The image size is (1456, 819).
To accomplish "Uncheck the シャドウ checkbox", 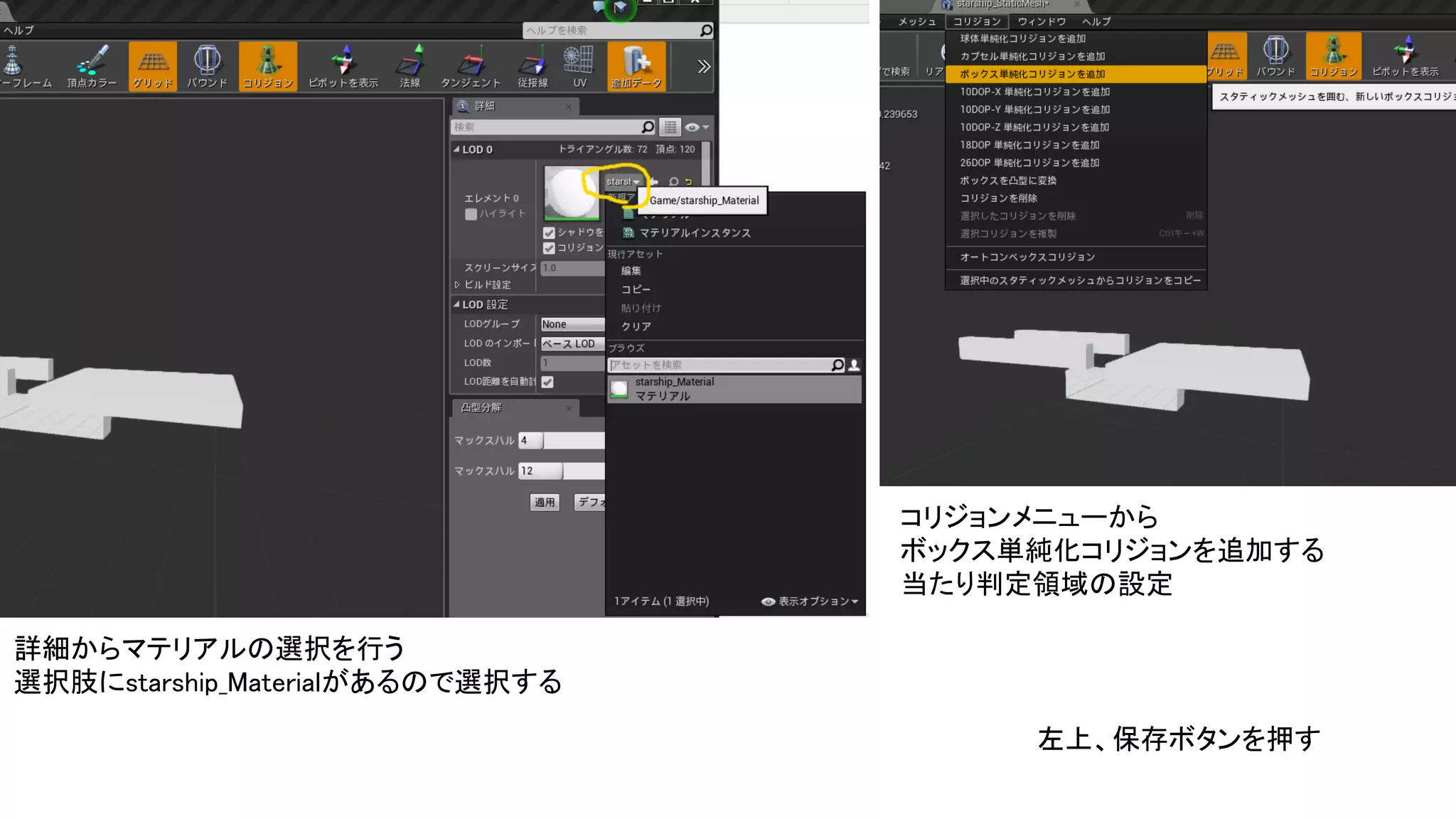I will tap(549, 233).
